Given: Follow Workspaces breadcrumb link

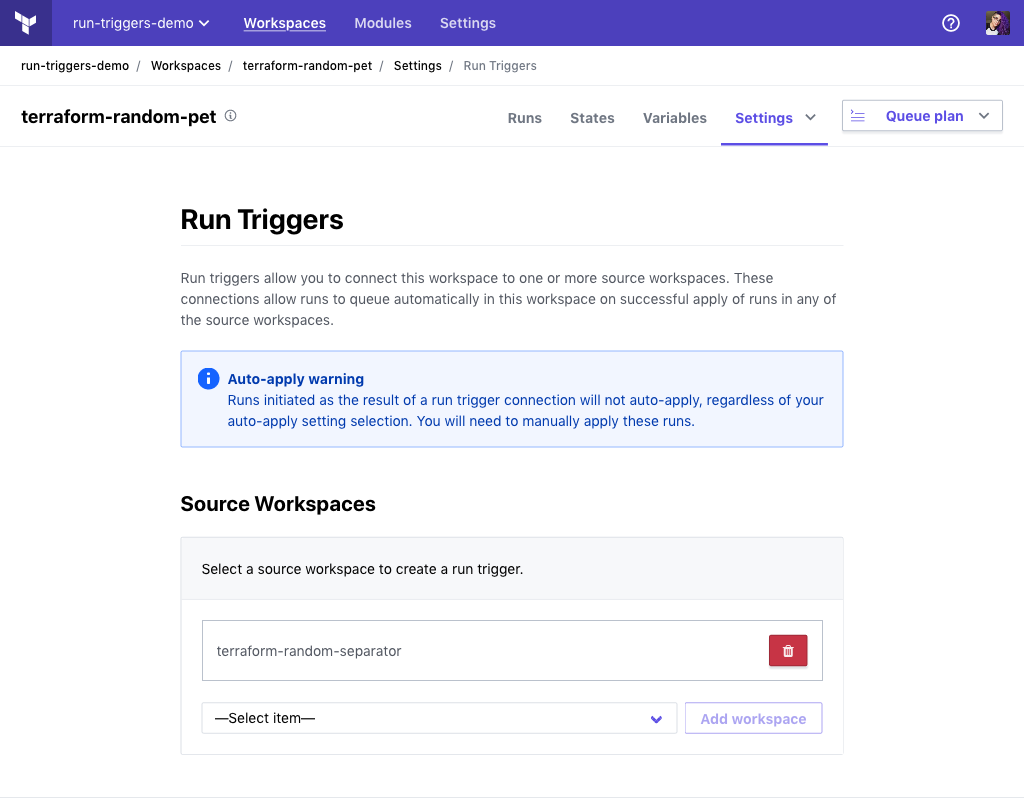Looking at the screenshot, I should click(x=185, y=66).
